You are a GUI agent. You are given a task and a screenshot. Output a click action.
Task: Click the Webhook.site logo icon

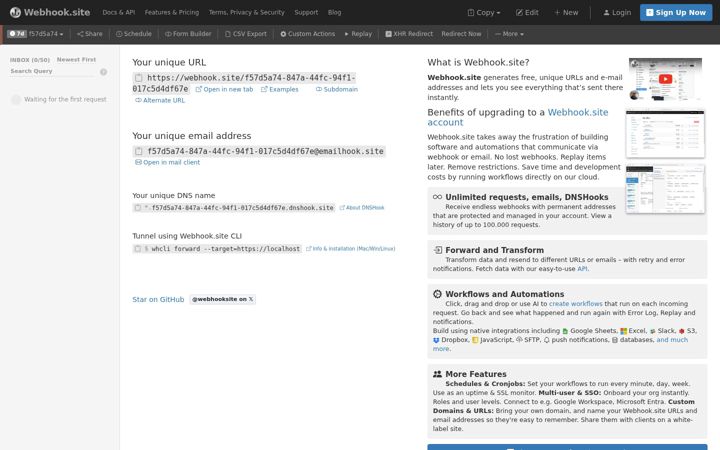point(15,12)
